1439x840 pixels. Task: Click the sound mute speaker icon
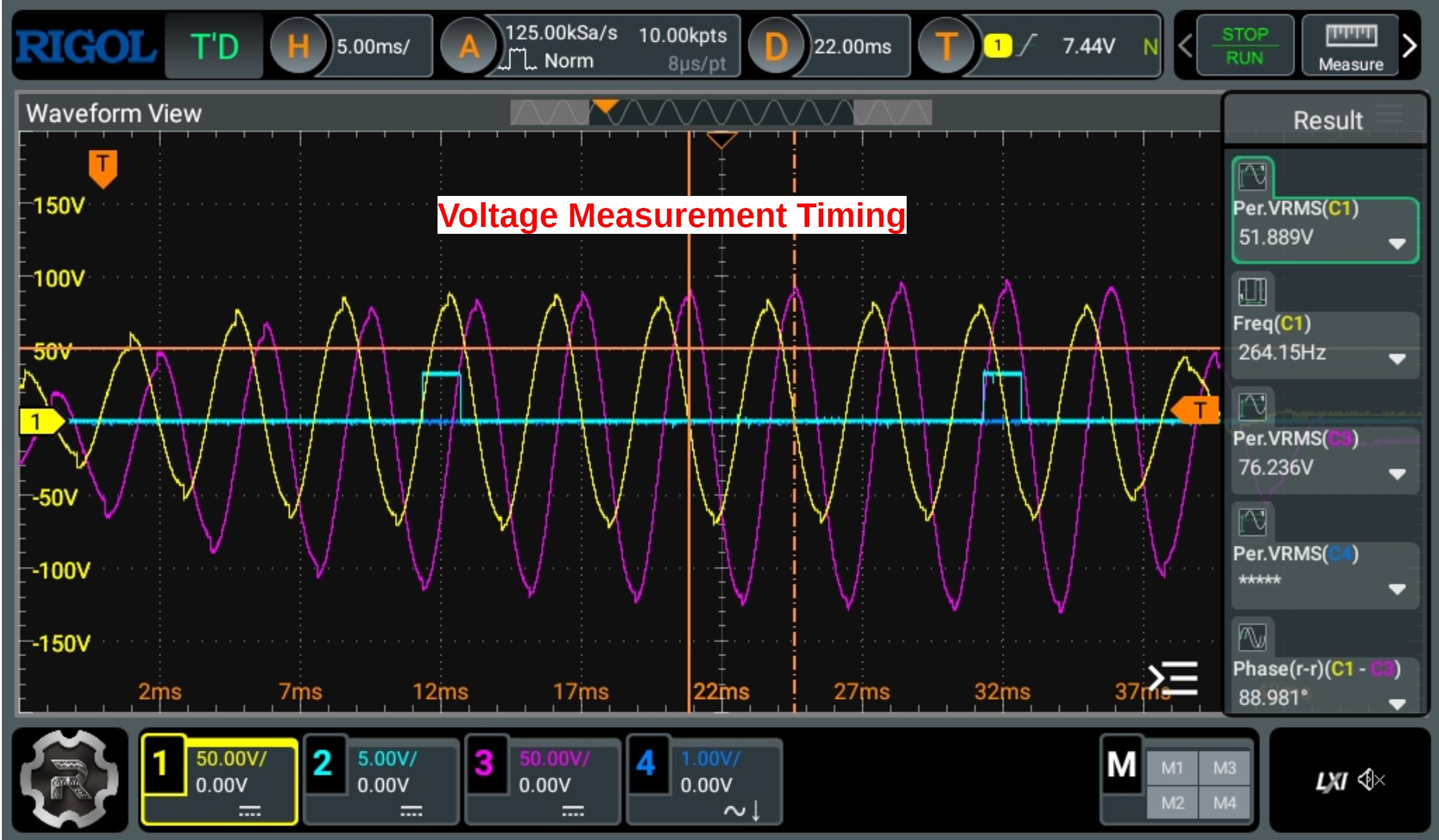click(x=1370, y=780)
